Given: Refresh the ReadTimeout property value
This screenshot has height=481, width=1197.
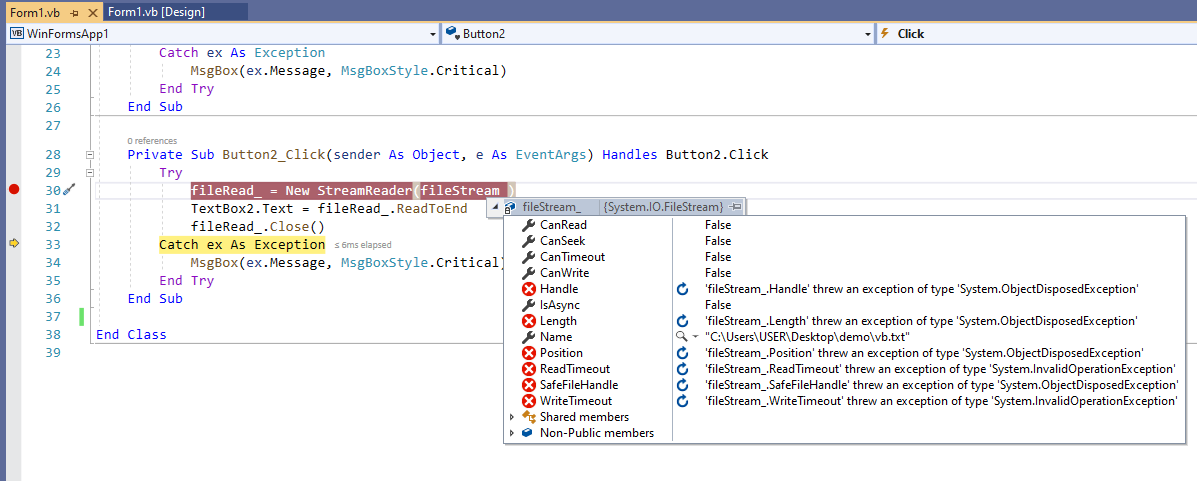Looking at the screenshot, I should pyautogui.click(x=683, y=370).
